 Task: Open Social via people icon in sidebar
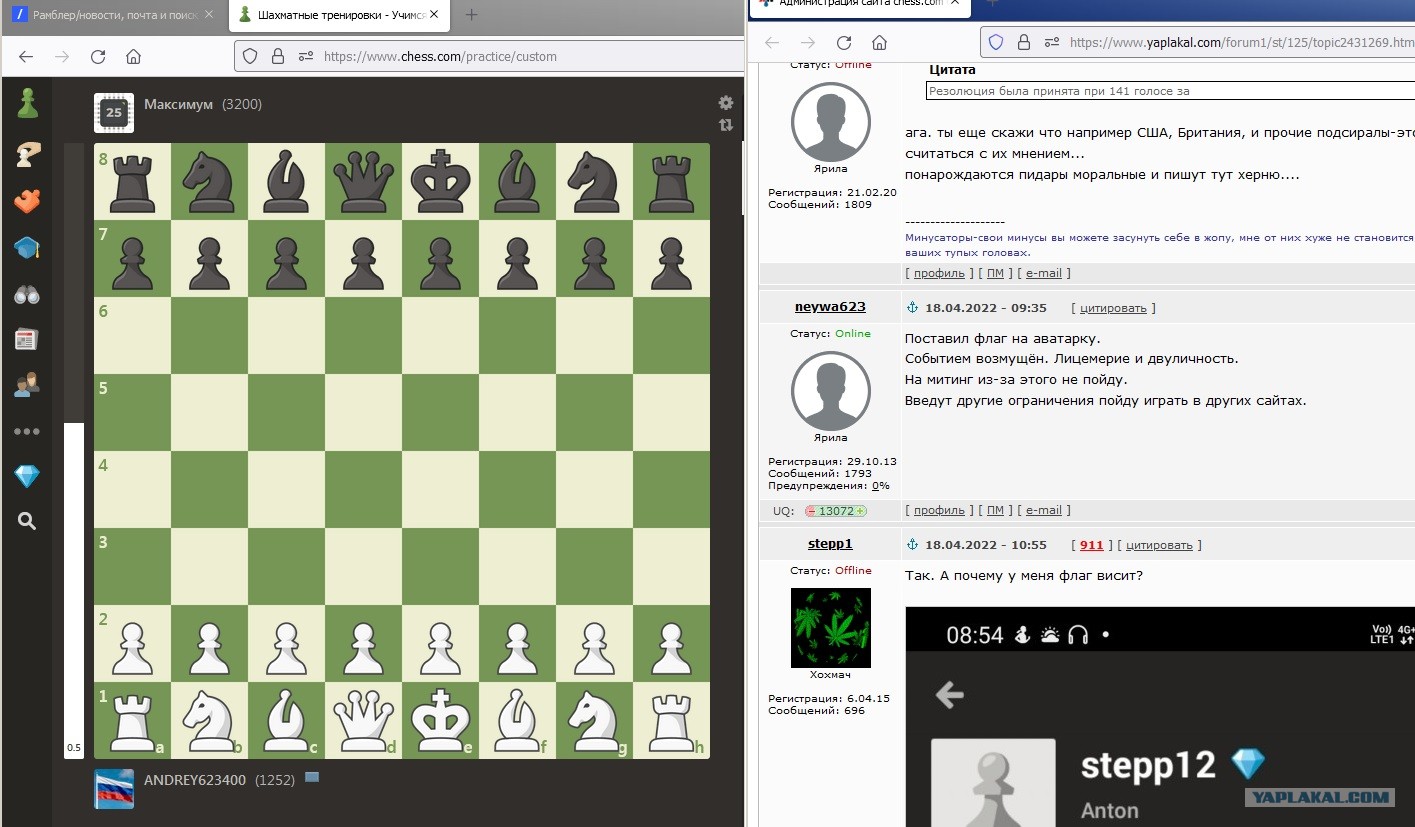point(27,385)
